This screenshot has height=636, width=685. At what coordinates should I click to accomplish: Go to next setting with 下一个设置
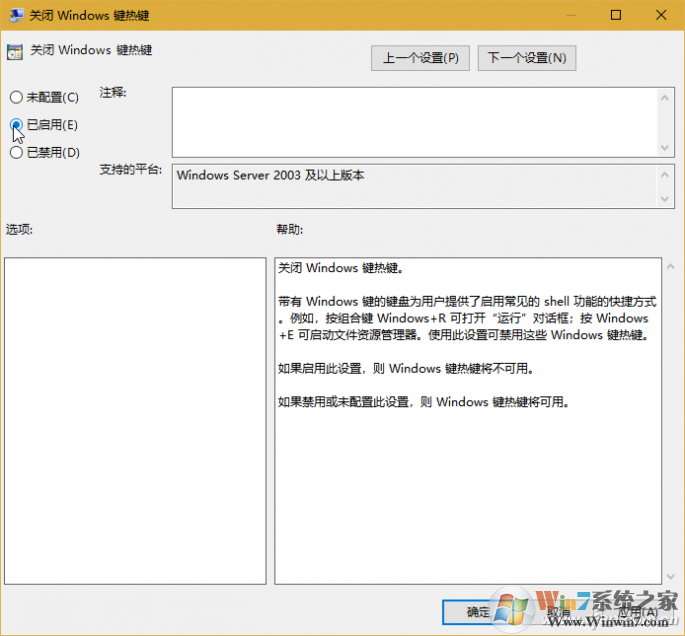tap(527, 58)
